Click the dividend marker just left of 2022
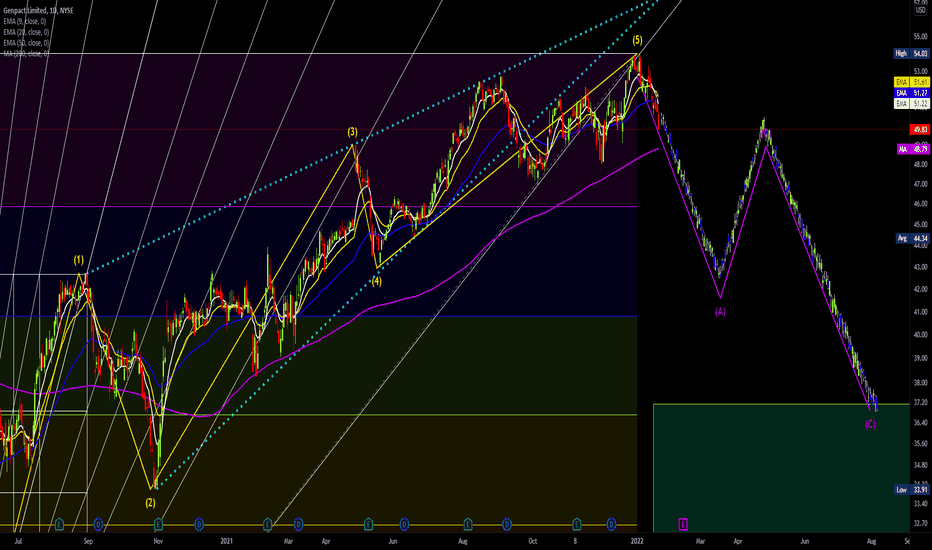The image size is (932, 550). tap(611, 524)
